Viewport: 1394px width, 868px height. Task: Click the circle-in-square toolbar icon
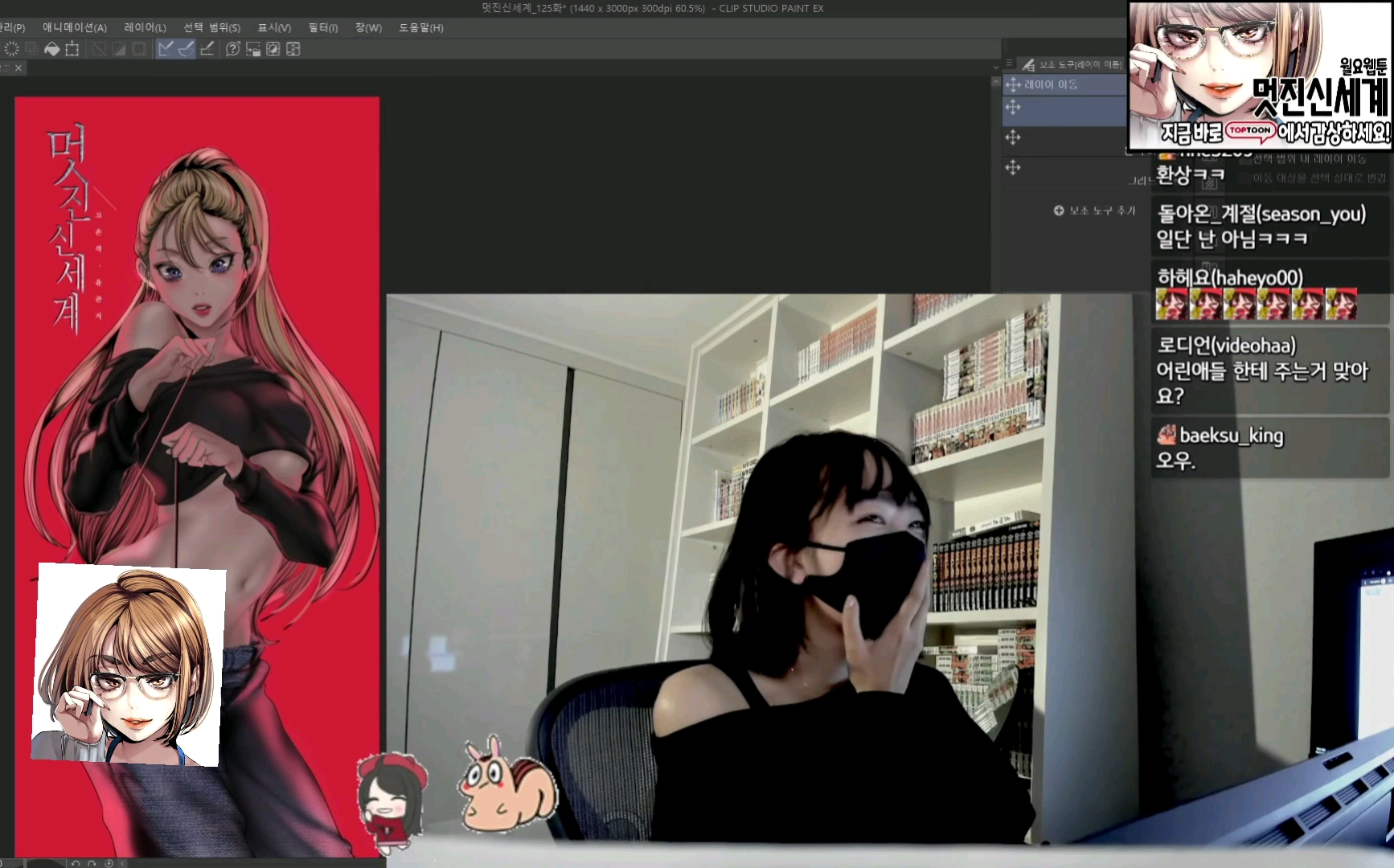273,49
